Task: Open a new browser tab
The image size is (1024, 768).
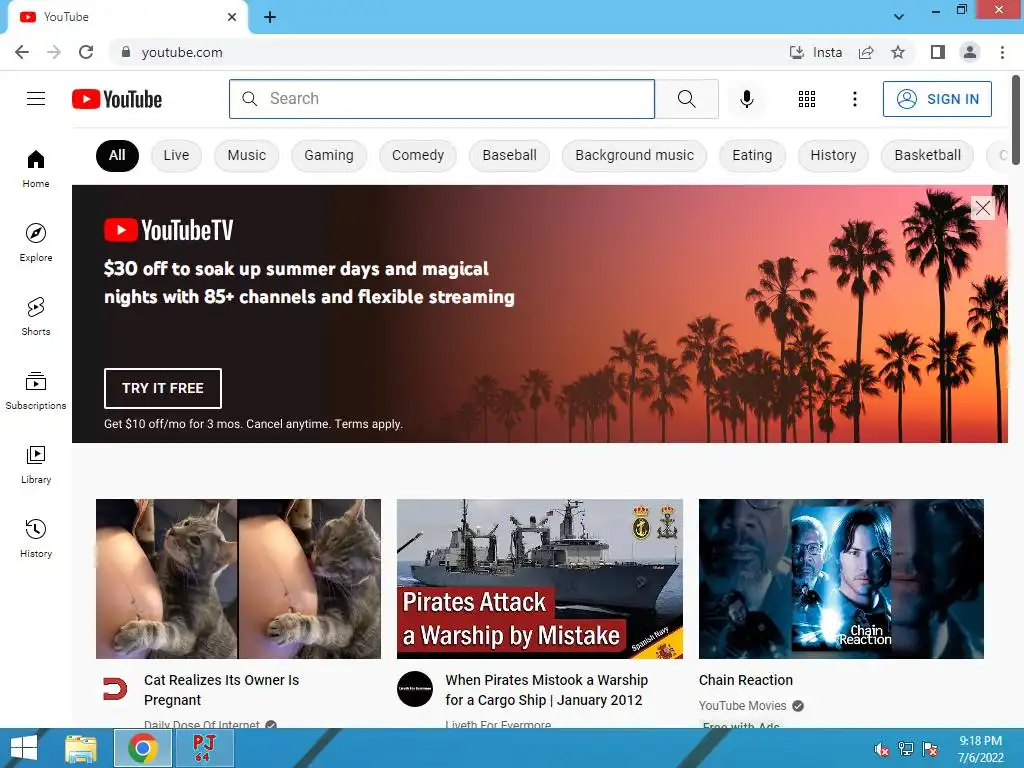Action: click(270, 17)
